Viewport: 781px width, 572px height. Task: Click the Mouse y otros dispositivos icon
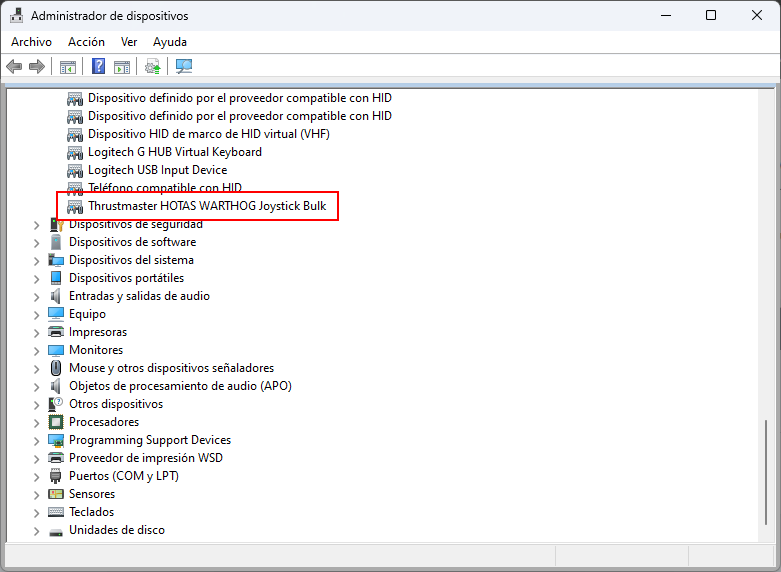tap(56, 368)
